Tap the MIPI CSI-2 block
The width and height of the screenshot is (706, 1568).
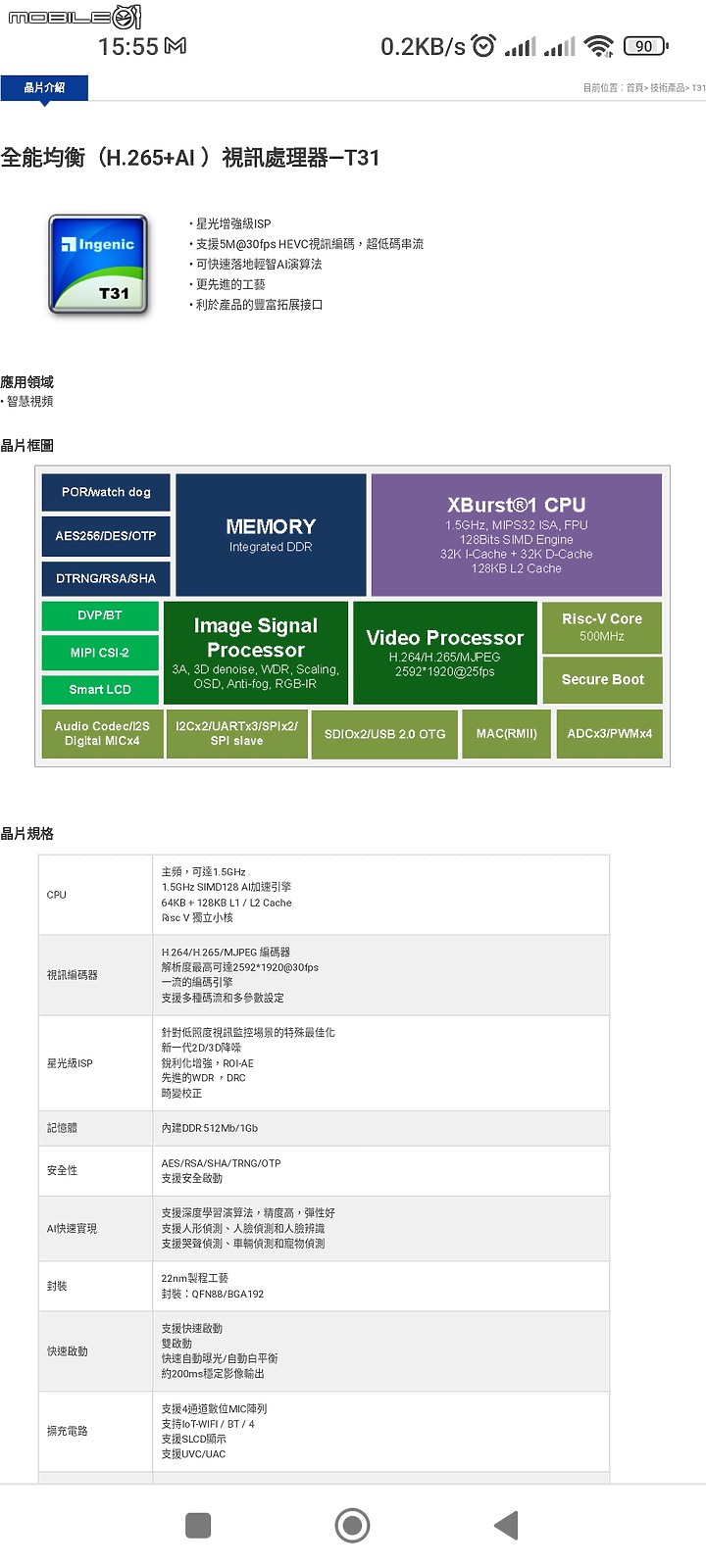(100, 653)
